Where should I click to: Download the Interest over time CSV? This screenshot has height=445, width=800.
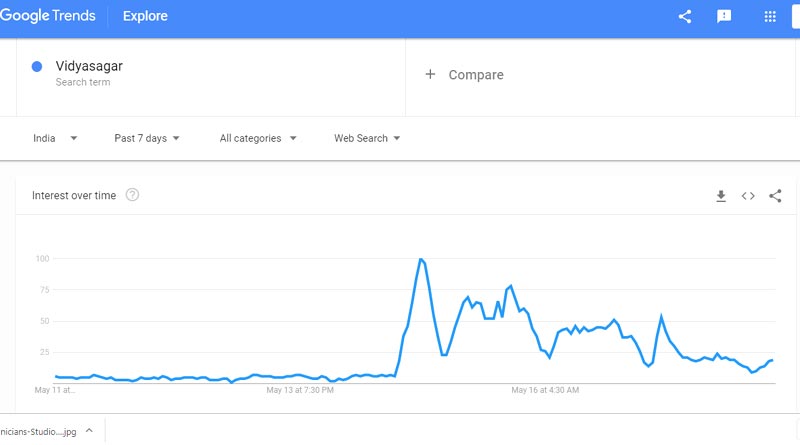[x=720, y=196]
